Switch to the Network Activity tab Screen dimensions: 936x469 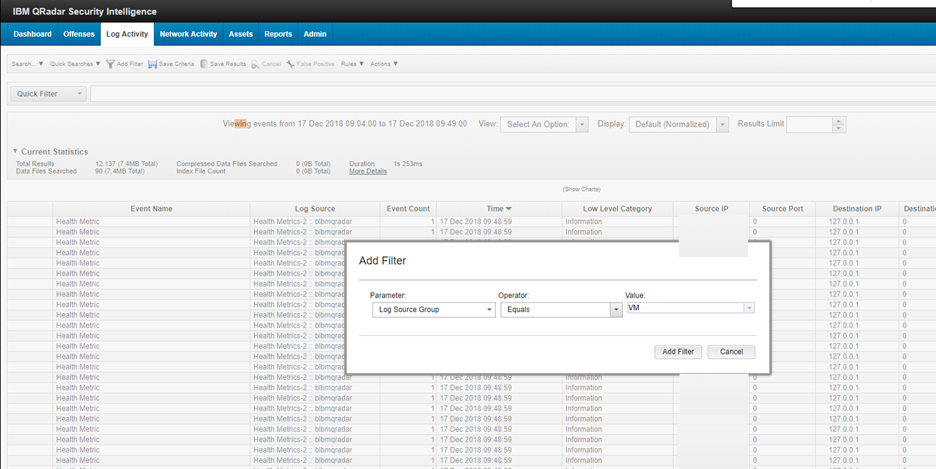pyautogui.click(x=189, y=34)
